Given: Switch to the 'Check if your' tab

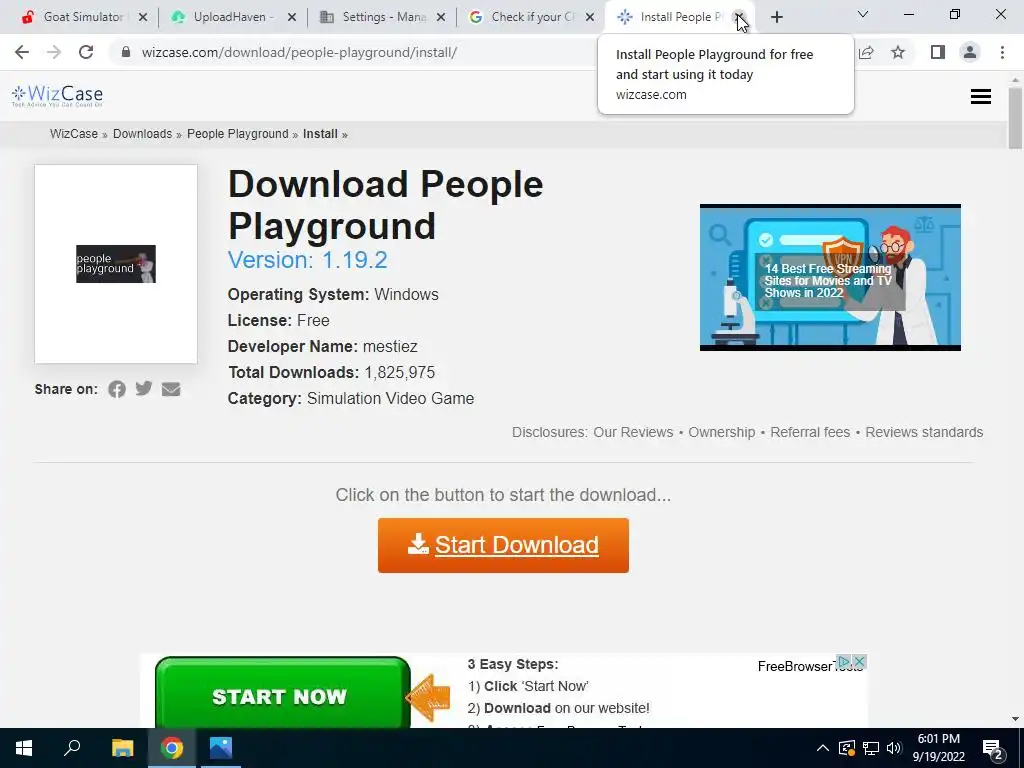Looking at the screenshot, I should [530, 17].
